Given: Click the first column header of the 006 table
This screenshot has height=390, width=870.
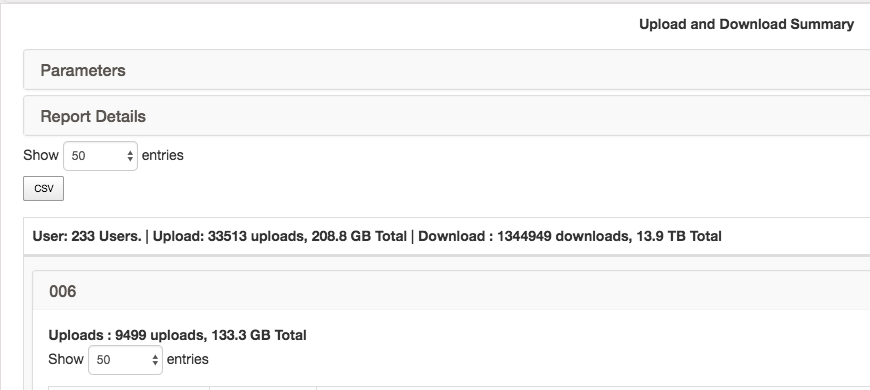Looking at the screenshot, I should [x=129, y=388].
